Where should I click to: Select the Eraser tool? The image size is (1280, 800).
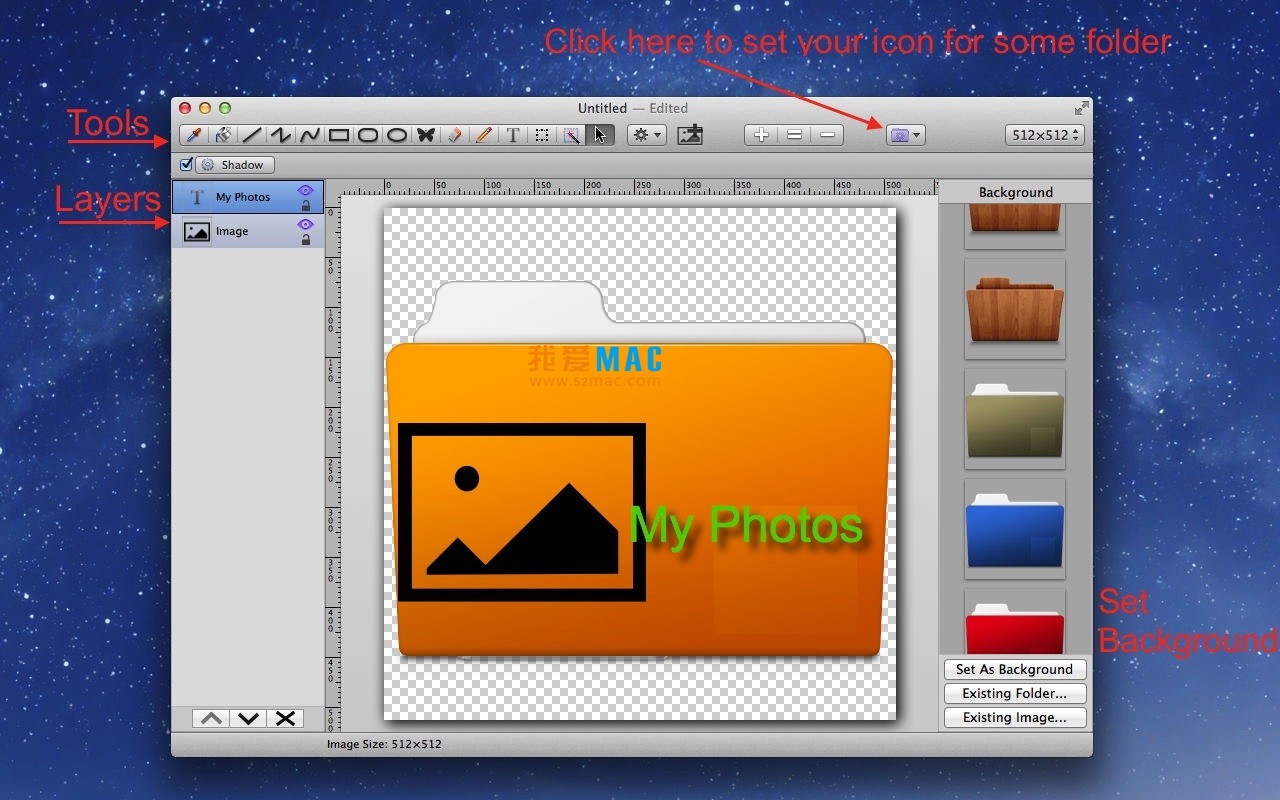click(x=454, y=134)
